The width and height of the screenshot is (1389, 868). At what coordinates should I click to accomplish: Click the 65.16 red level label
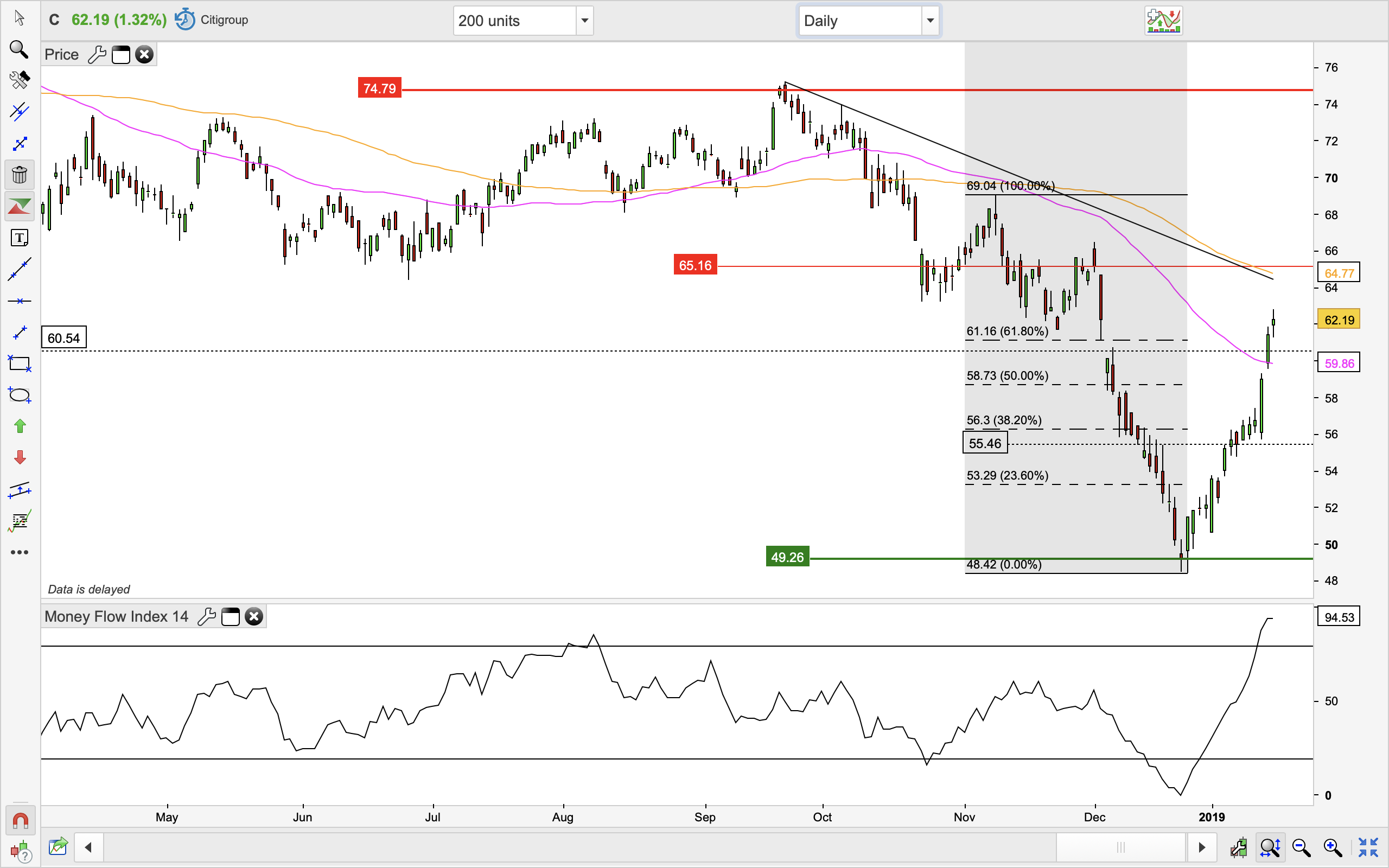(x=695, y=265)
